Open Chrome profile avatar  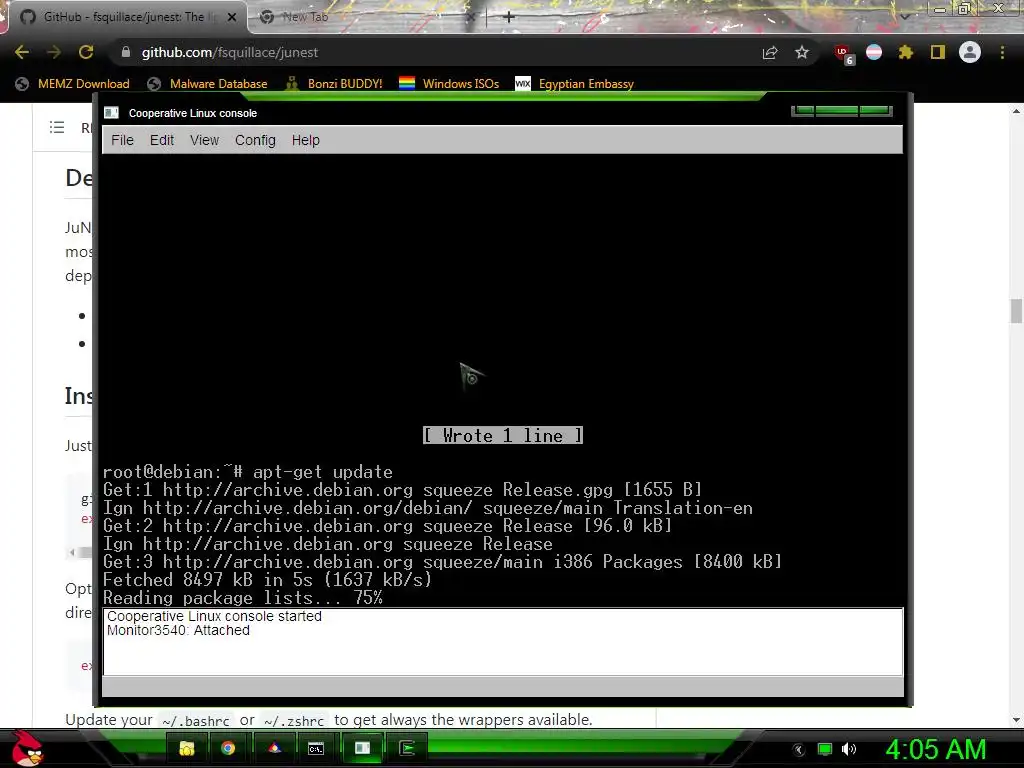tap(970, 52)
